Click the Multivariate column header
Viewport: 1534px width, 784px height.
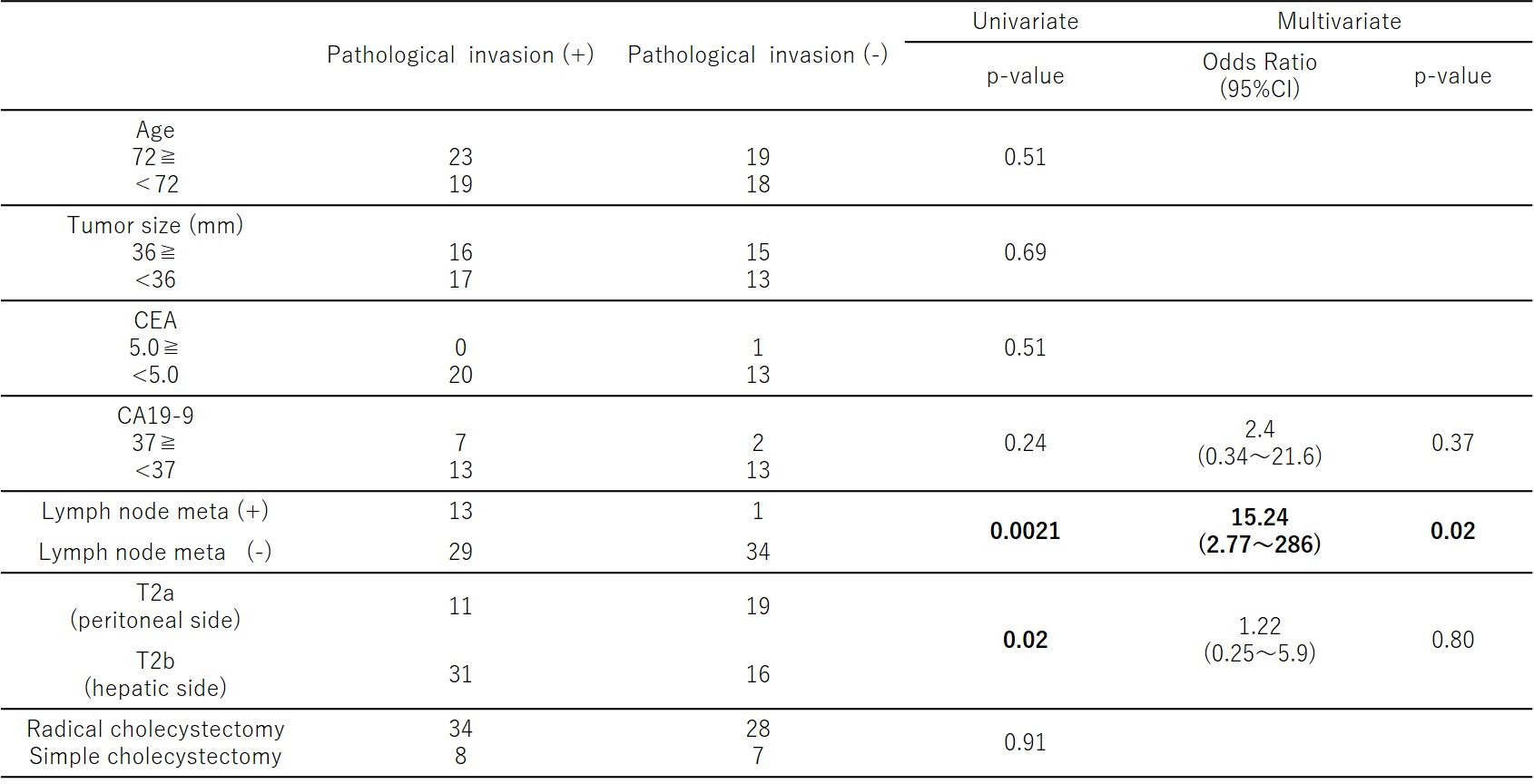(x=1339, y=22)
